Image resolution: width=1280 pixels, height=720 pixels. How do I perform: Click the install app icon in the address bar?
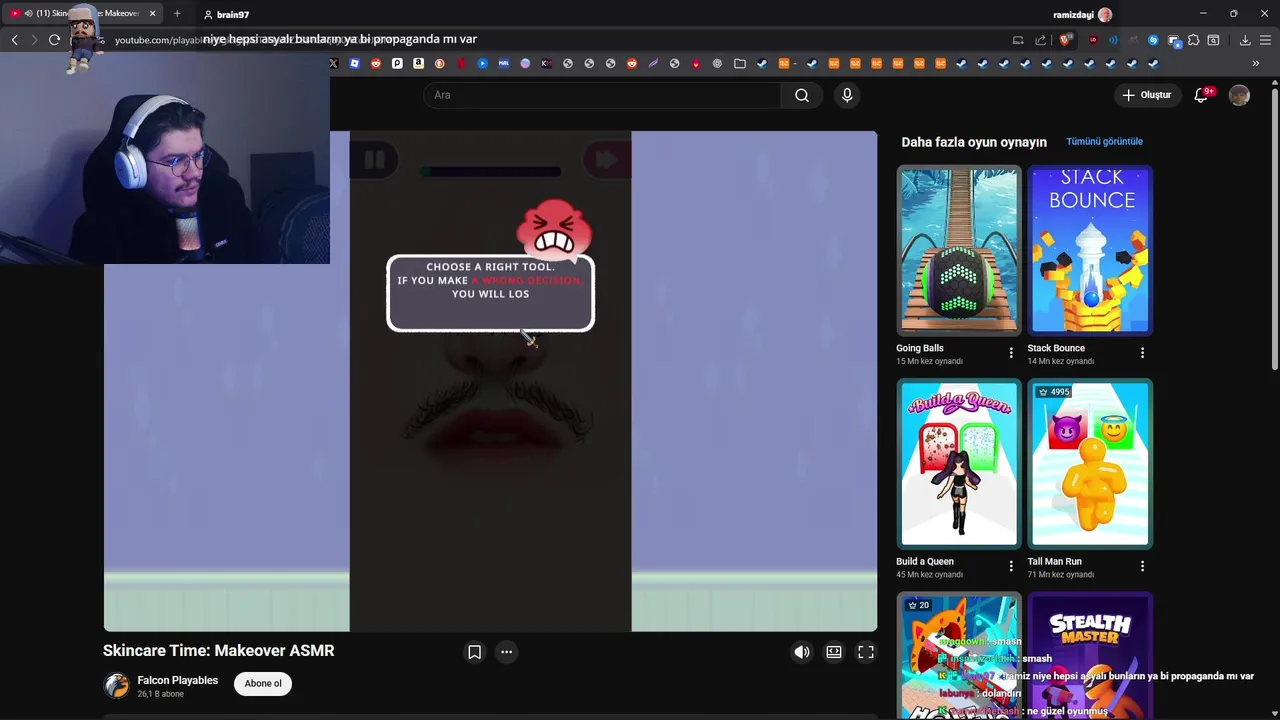pos(1018,40)
